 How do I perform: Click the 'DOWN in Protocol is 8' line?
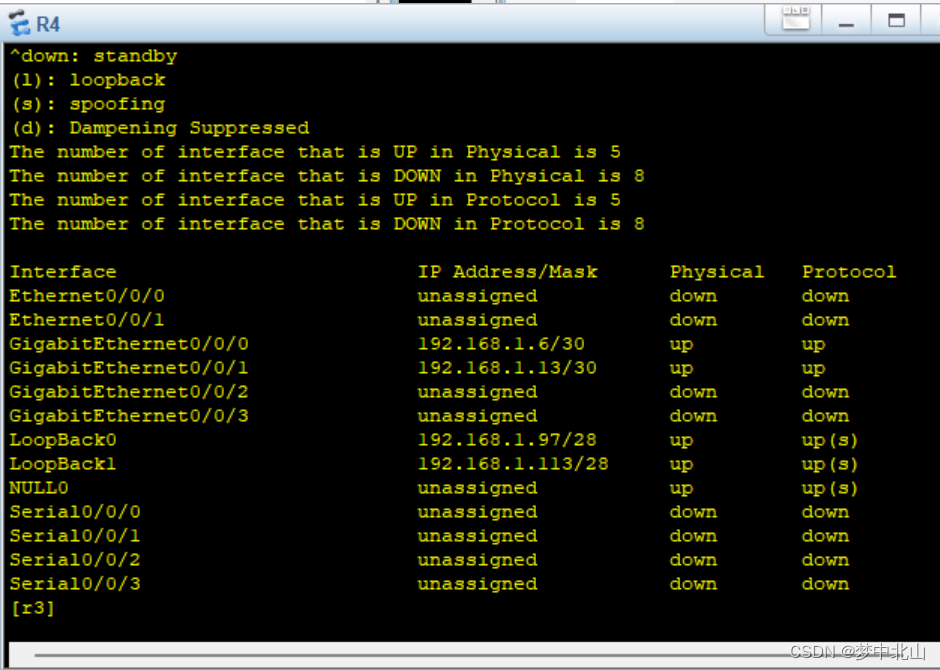(x=327, y=224)
